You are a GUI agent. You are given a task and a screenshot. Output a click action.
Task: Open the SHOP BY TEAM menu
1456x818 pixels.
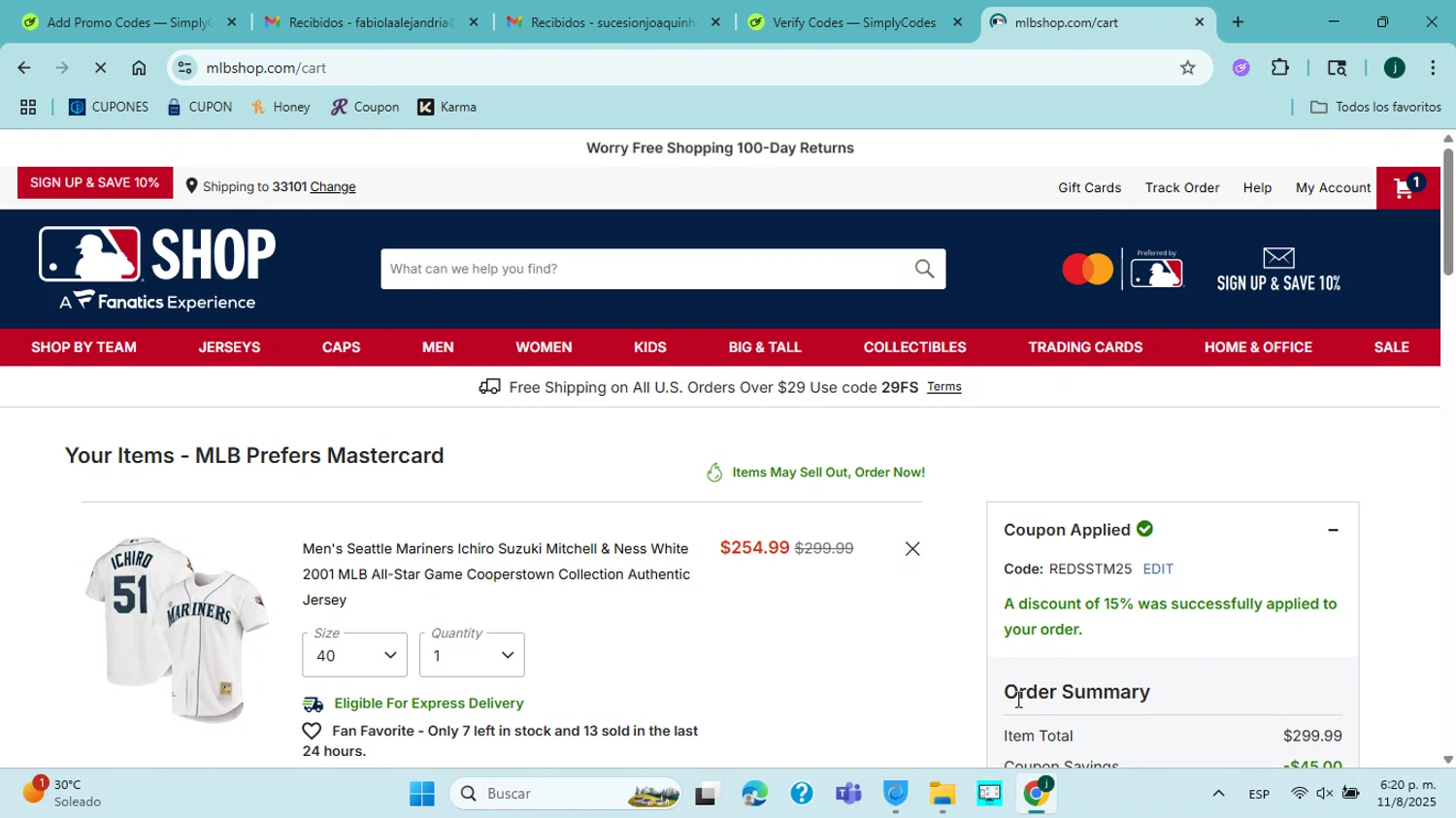pyautogui.click(x=83, y=347)
